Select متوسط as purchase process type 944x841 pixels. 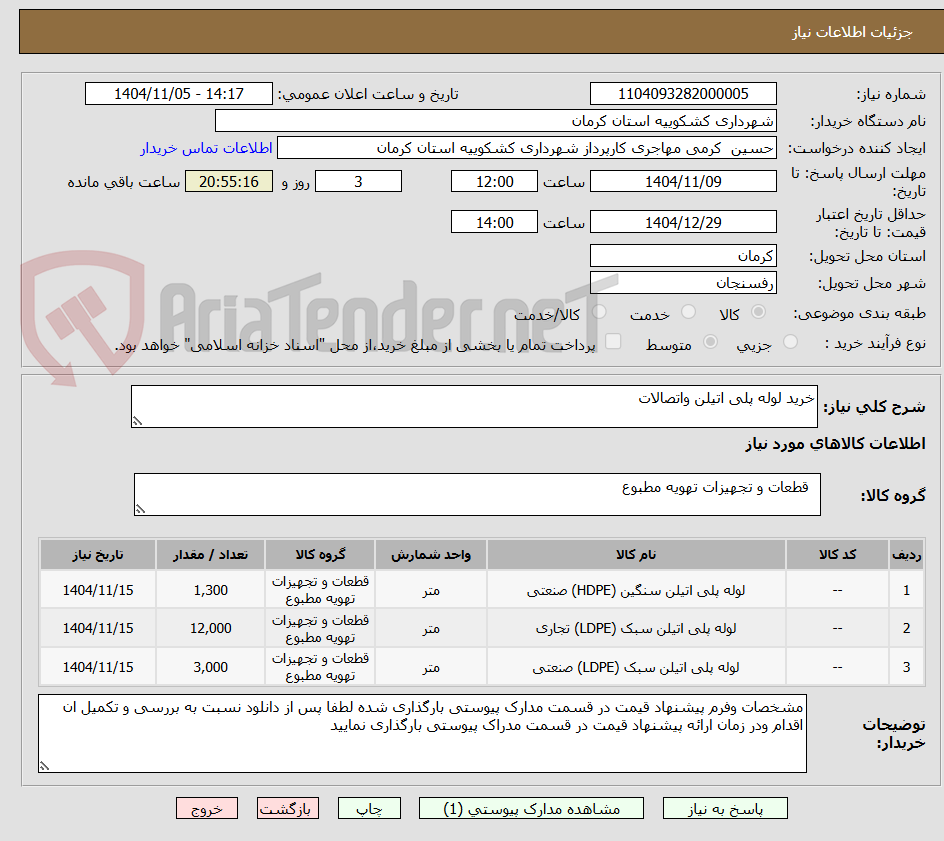pos(710,340)
